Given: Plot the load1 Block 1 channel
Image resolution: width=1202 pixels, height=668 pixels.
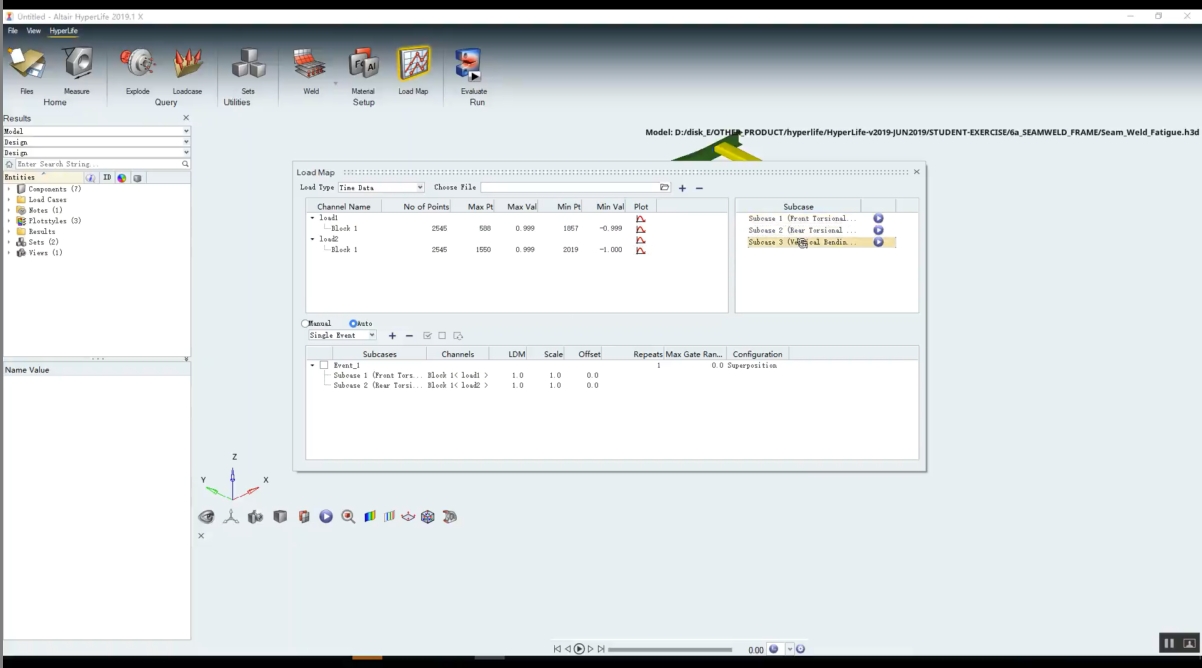Looking at the screenshot, I should pos(641,229).
